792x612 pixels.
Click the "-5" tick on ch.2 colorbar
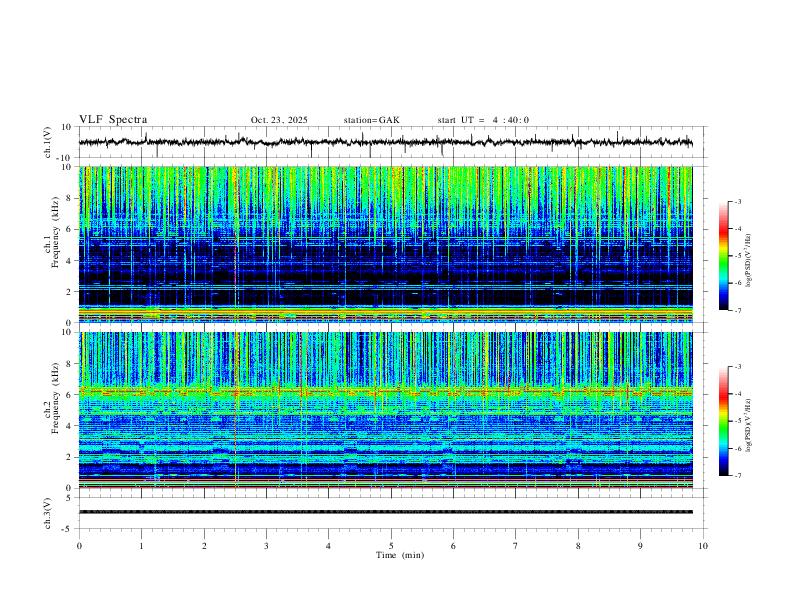(737, 421)
